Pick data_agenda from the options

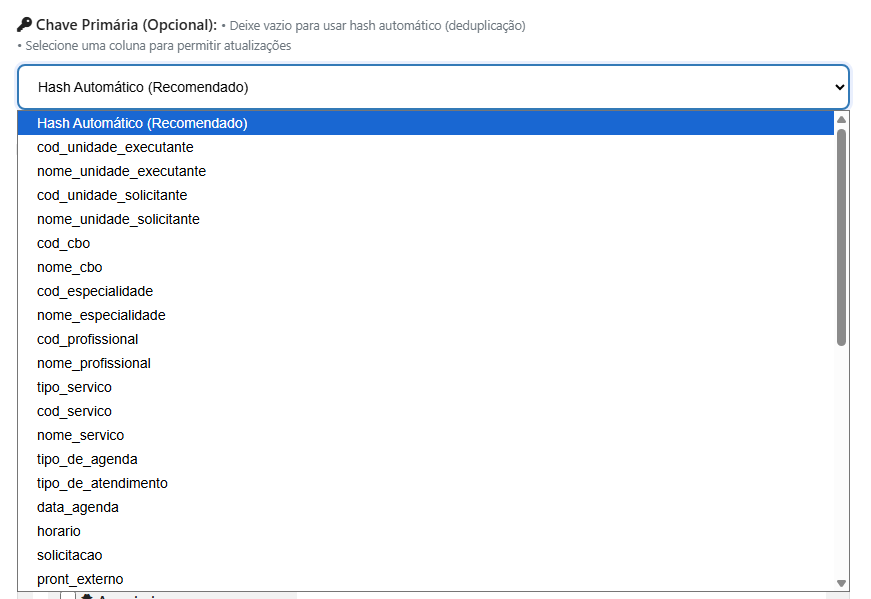(77, 507)
